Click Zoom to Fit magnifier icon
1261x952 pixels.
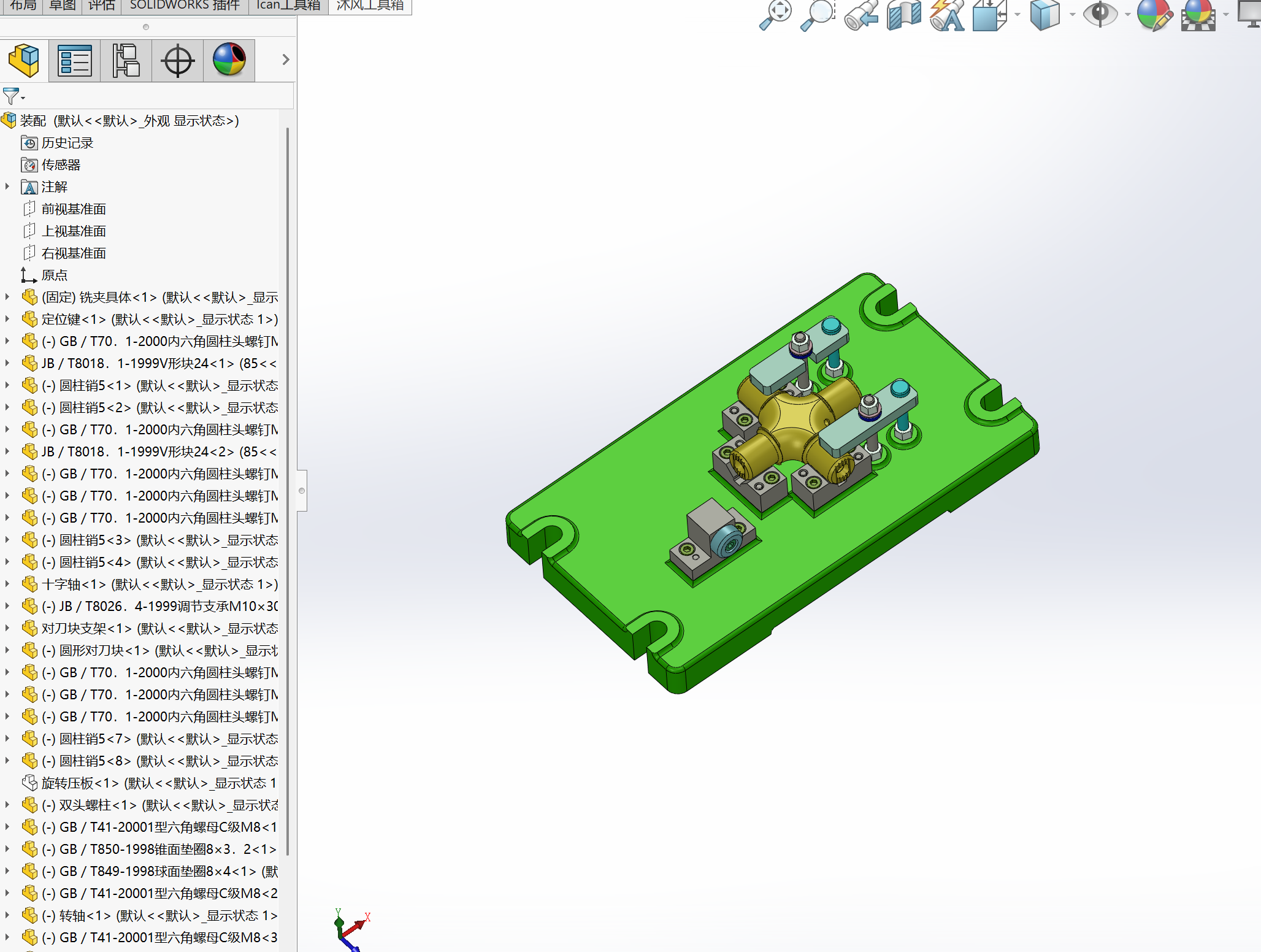[775, 15]
